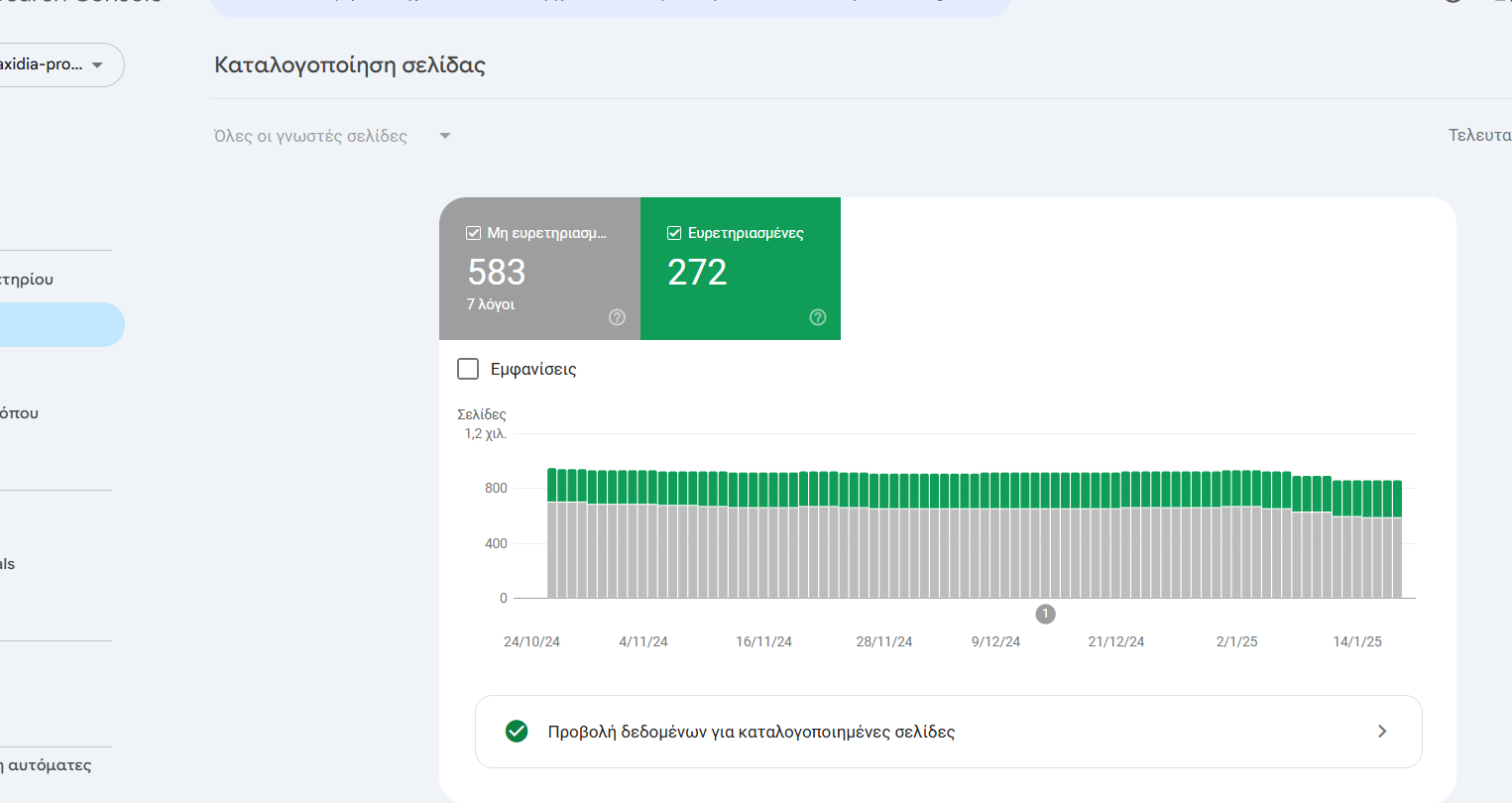The height and width of the screenshot is (803, 1512).
Task: Click the light blue banner at top
Action: click(x=610, y=7)
